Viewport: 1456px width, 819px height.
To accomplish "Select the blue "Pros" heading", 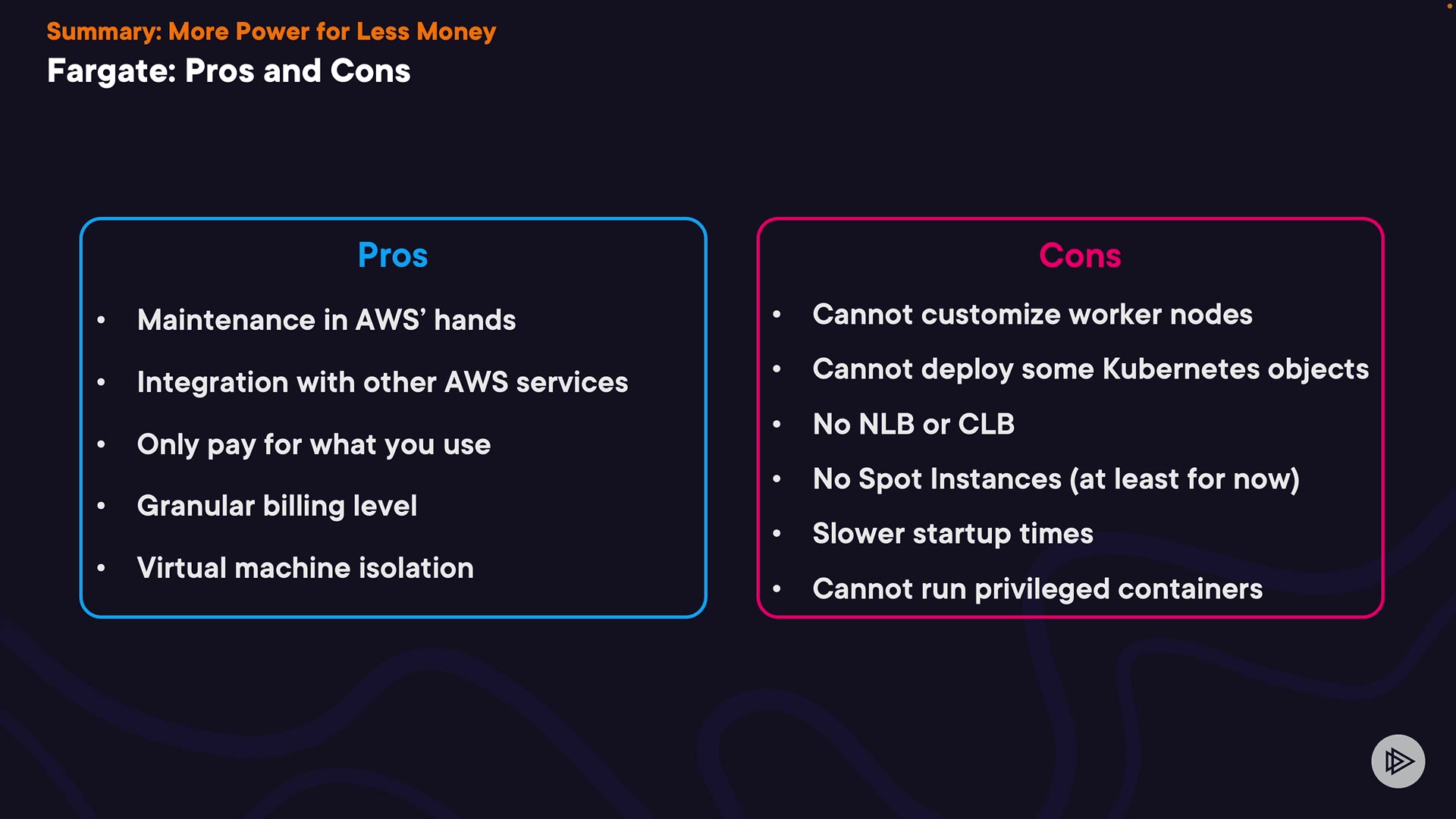I will pyautogui.click(x=393, y=256).
